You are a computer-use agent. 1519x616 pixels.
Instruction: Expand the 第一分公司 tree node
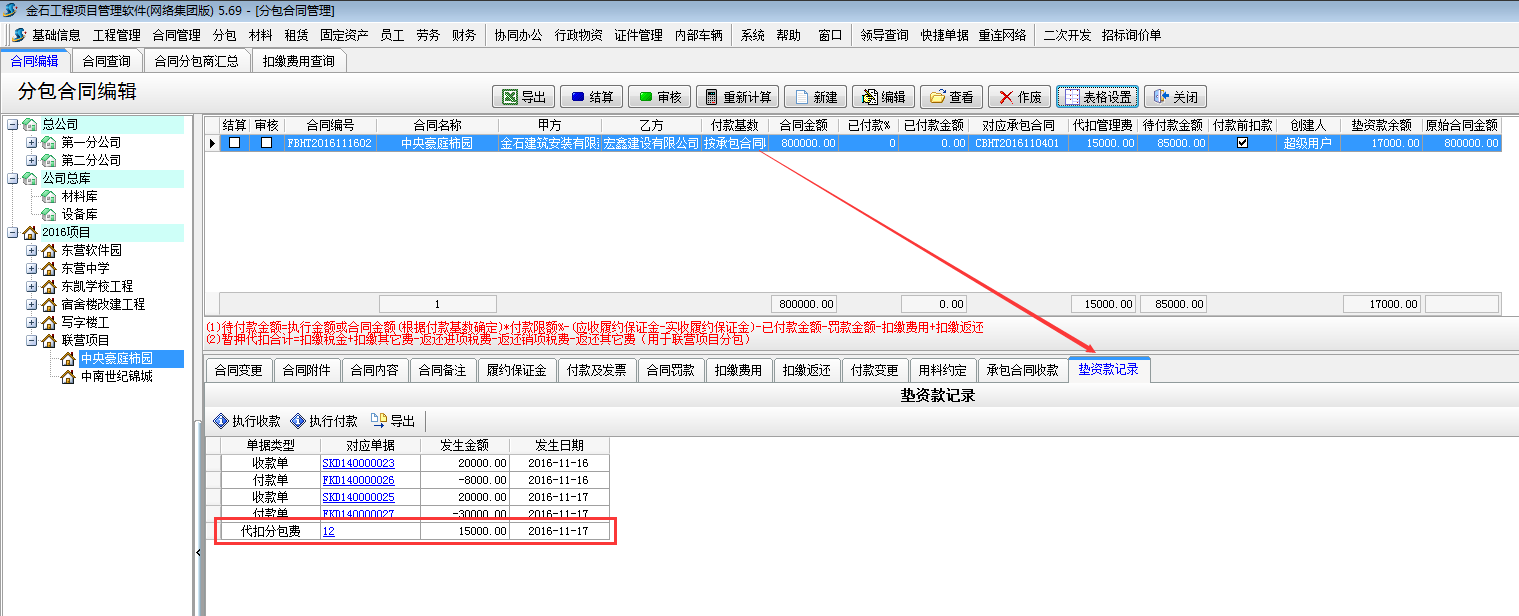click(31, 142)
